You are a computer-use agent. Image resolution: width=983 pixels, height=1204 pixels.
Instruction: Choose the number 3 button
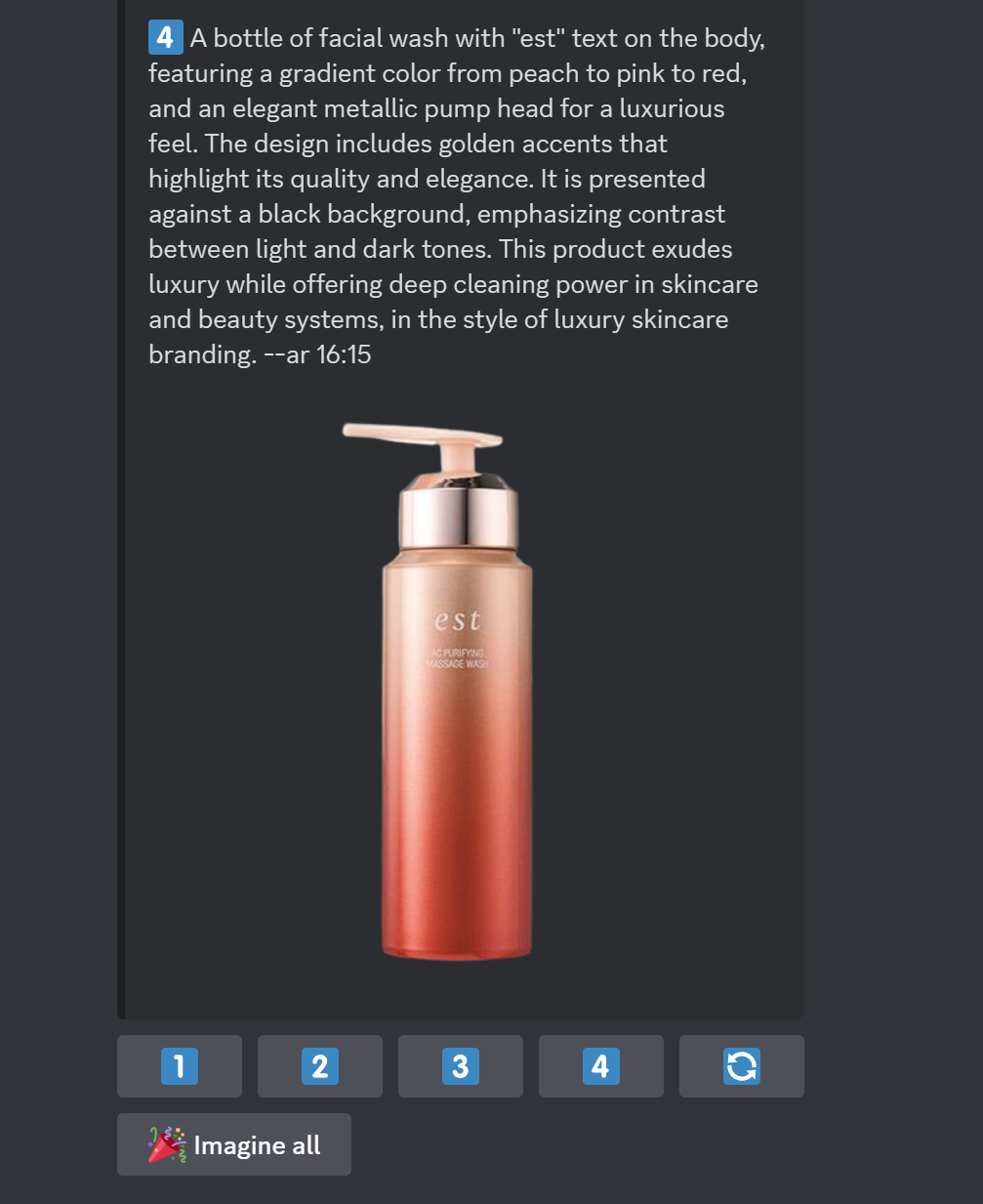461,1066
